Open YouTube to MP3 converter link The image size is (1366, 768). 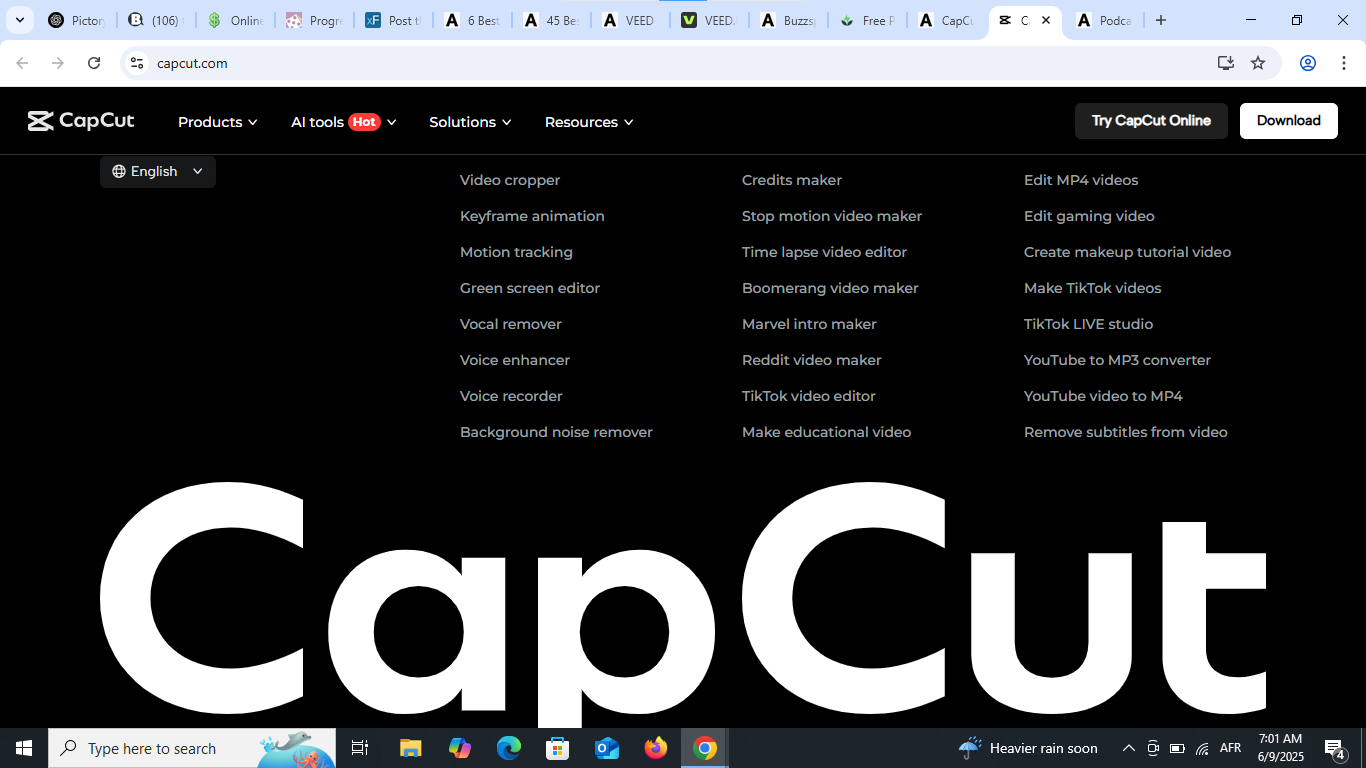point(1117,360)
